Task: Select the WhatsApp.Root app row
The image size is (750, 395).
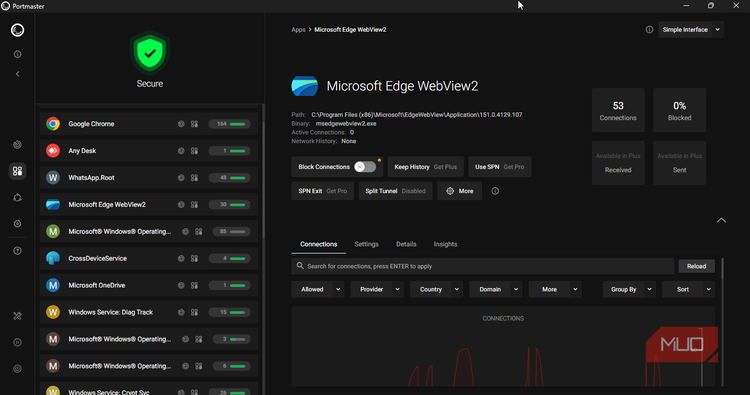Action: [x=149, y=177]
